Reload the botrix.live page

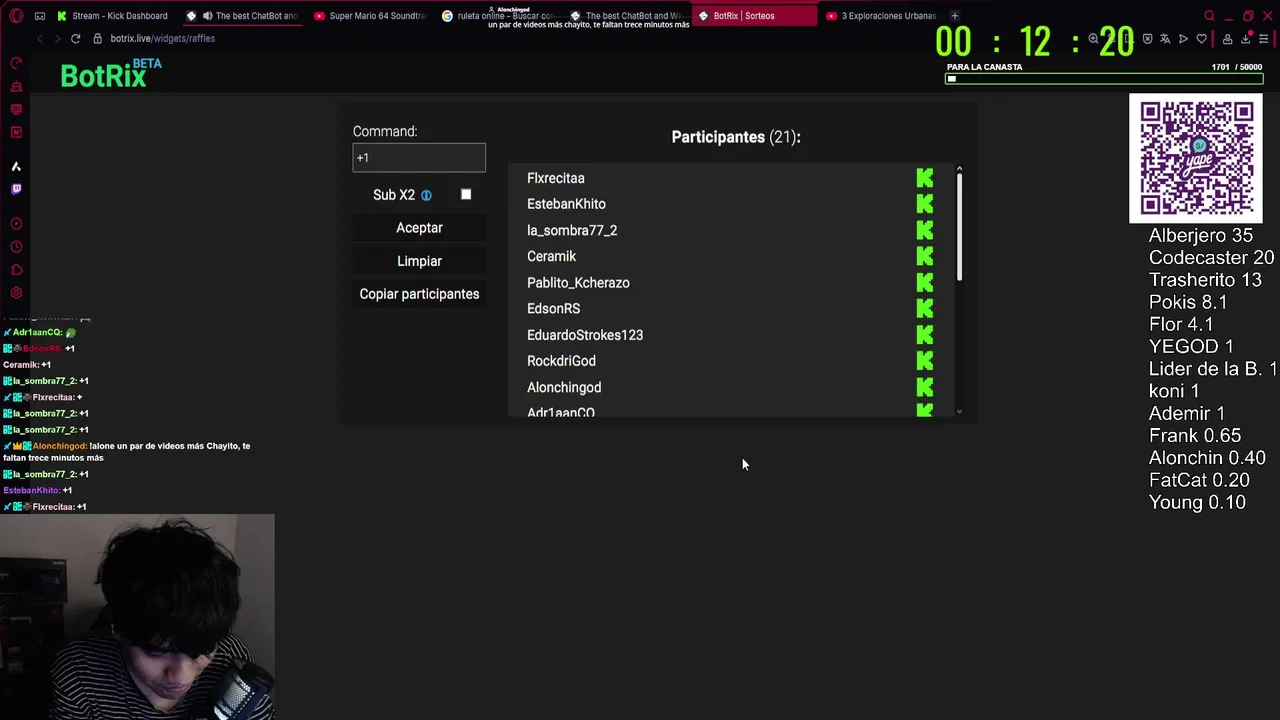[x=75, y=38]
